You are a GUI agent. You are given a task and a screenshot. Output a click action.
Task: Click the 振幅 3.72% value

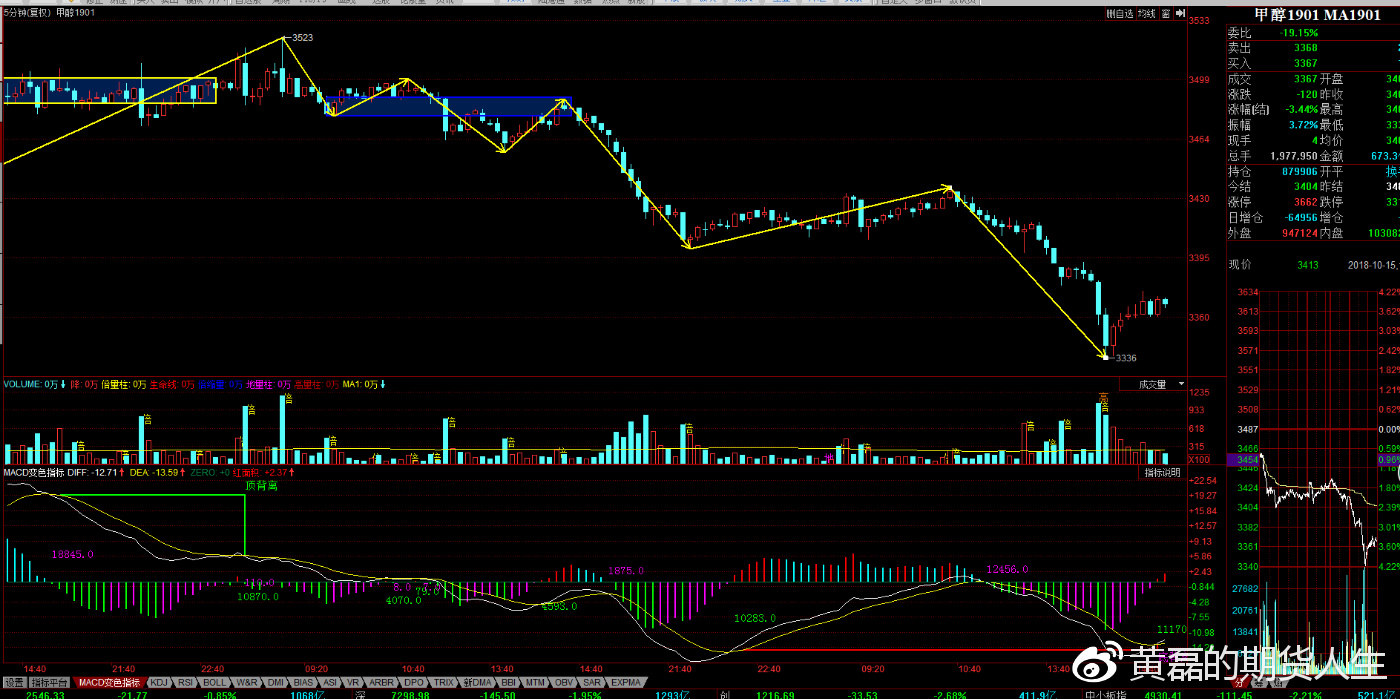click(1302, 125)
